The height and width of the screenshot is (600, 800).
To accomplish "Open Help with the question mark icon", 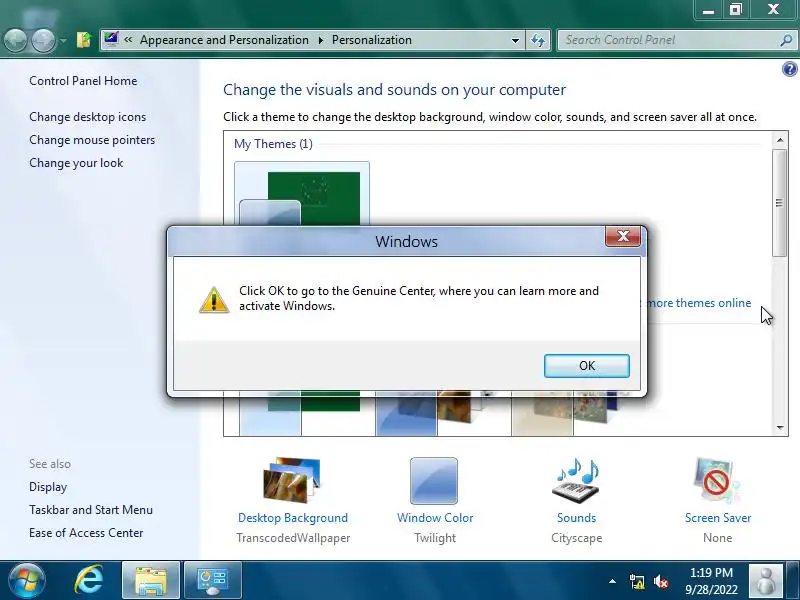I will pyautogui.click(x=789, y=69).
